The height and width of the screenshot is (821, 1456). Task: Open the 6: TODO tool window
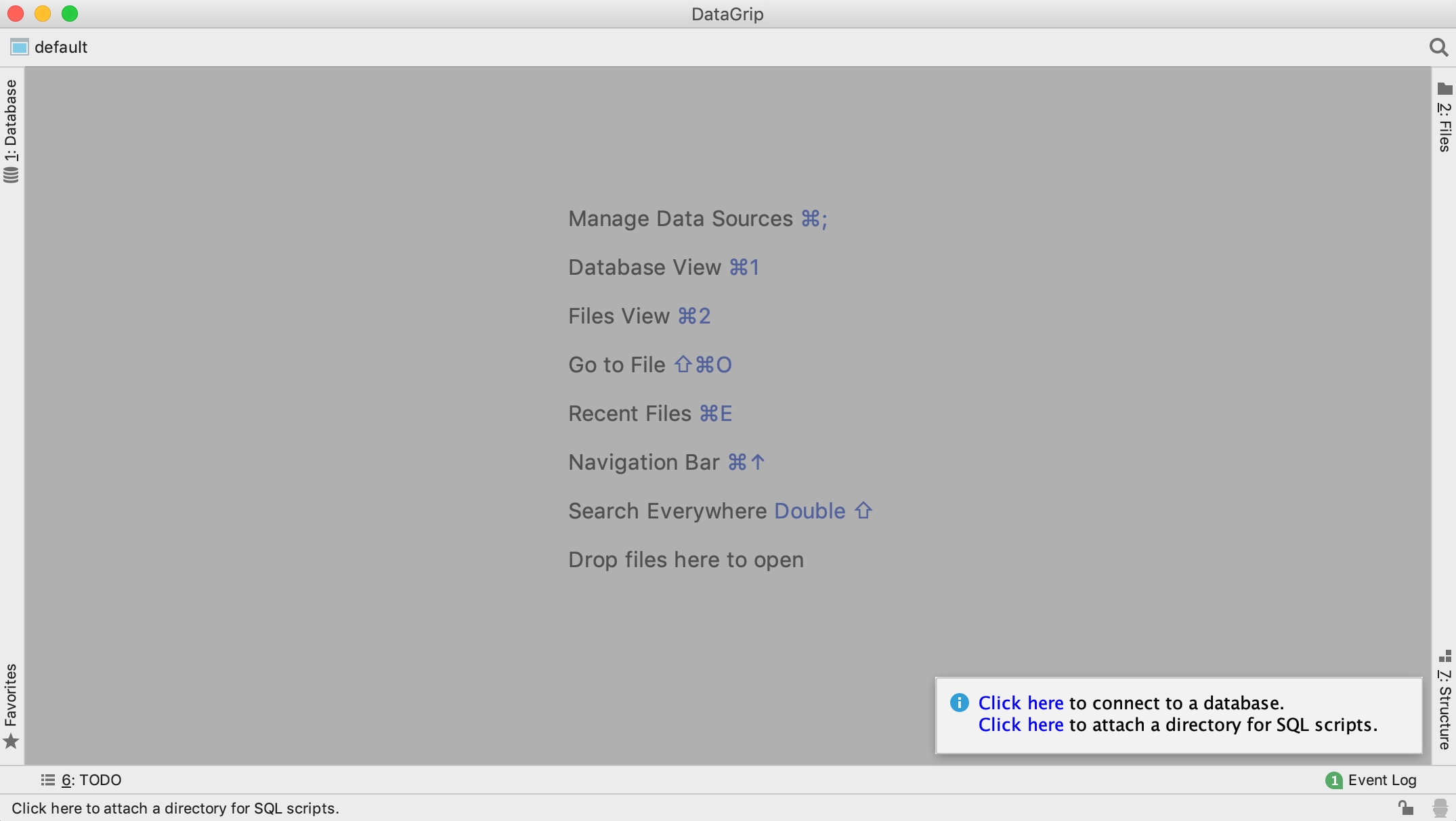coord(81,780)
